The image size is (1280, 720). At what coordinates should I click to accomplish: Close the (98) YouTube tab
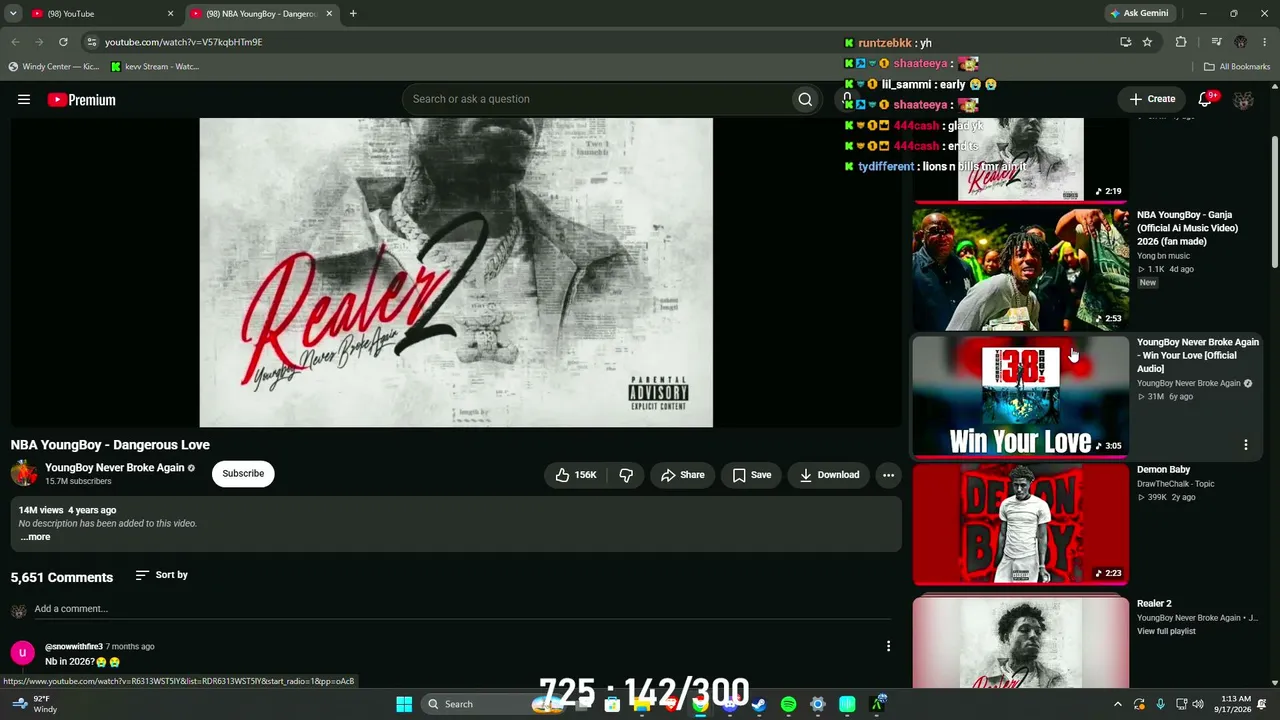tap(170, 14)
